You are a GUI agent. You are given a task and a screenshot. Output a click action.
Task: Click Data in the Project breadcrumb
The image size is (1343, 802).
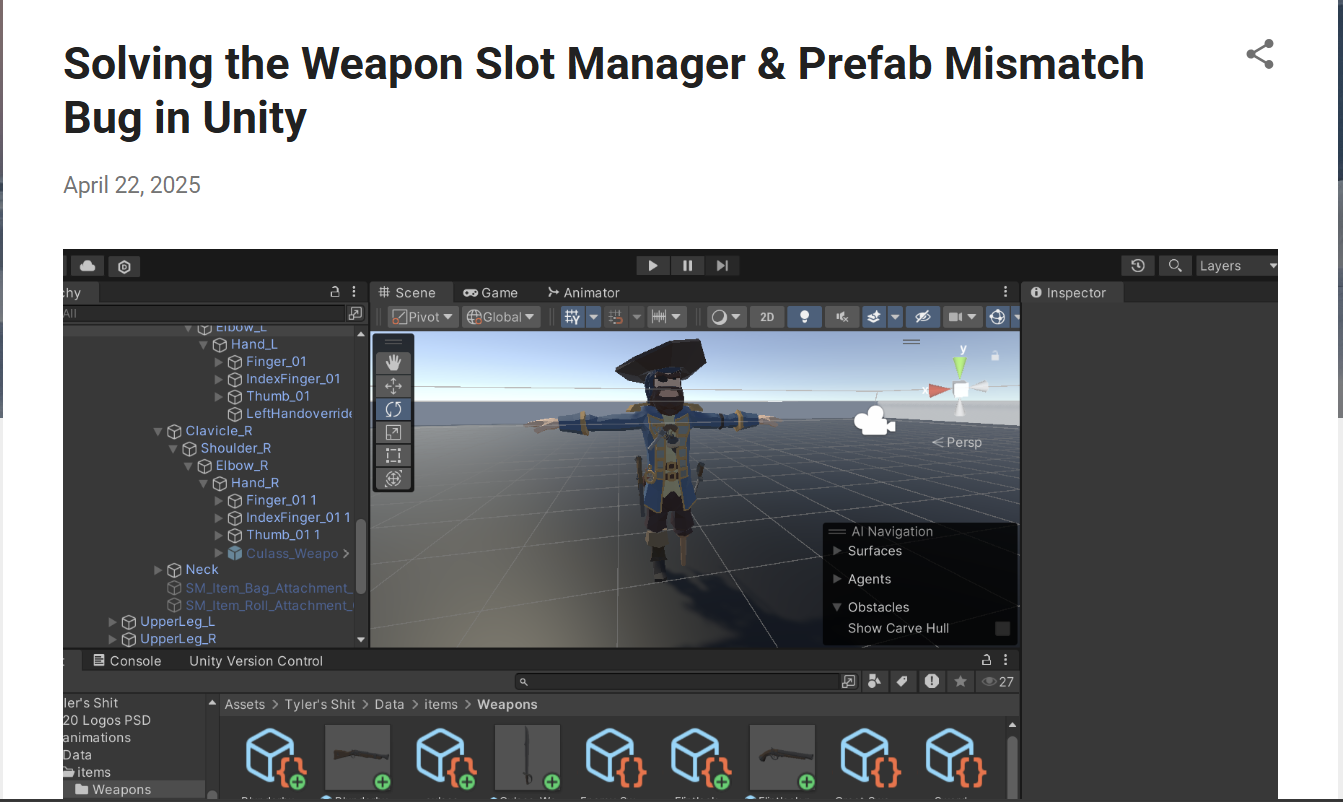point(390,705)
